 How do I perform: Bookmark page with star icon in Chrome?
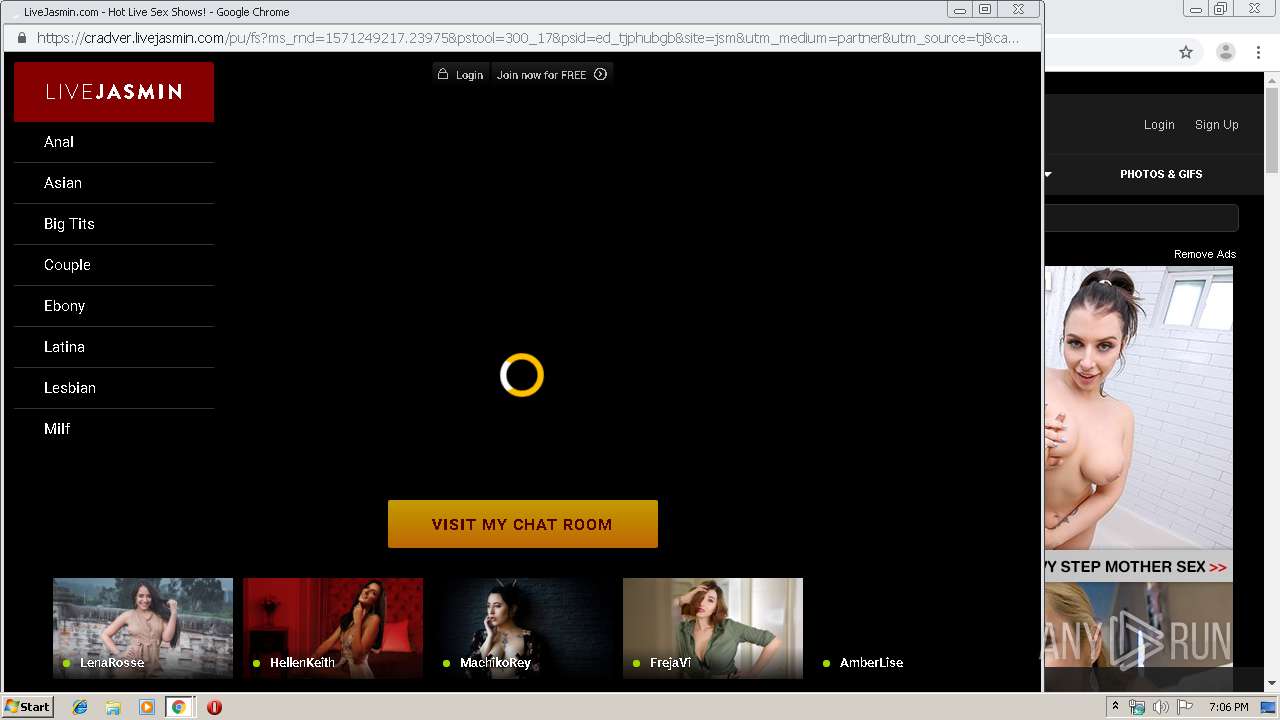tap(1186, 52)
